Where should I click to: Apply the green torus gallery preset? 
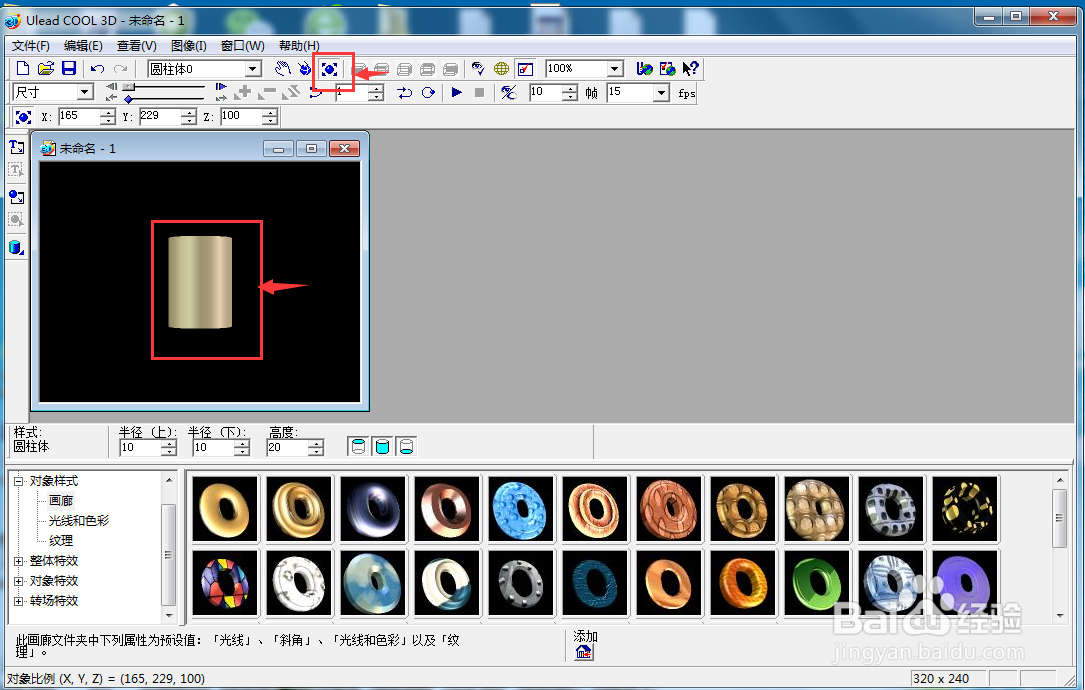coord(817,582)
